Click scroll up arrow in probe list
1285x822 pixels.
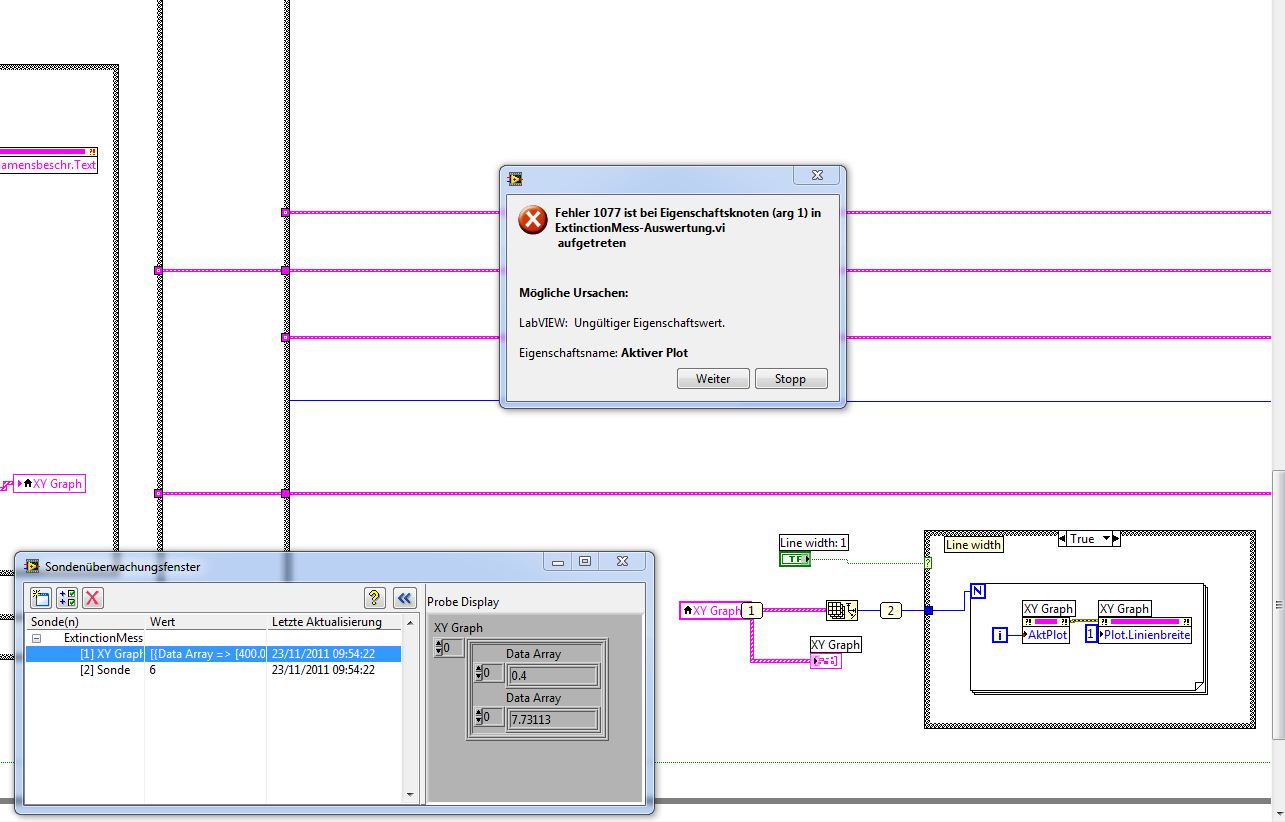[x=409, y=622]
